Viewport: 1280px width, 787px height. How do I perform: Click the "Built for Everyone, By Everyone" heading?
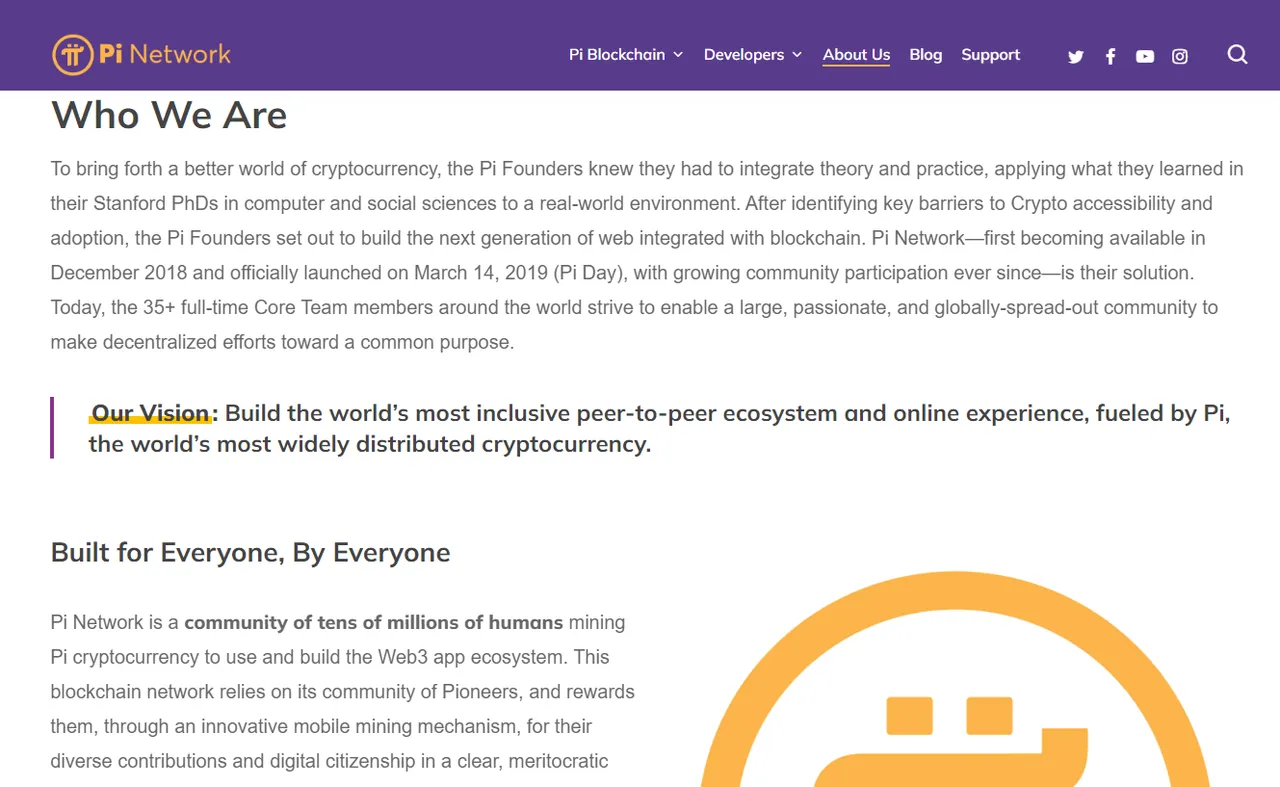click(x=250, y=552)
